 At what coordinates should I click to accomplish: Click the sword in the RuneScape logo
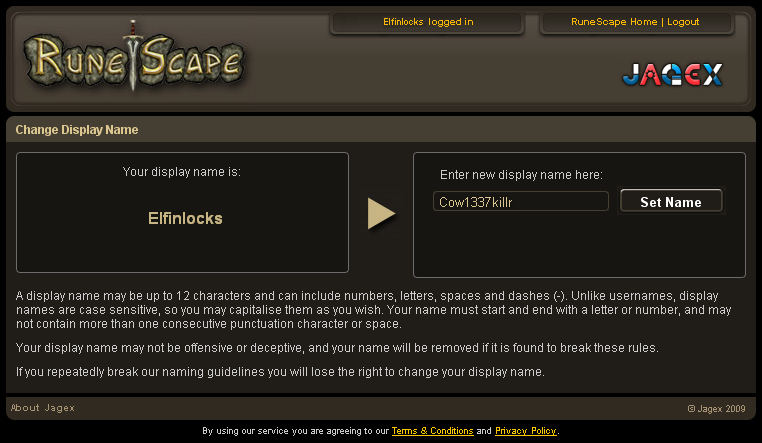click(x=132, y=55)
